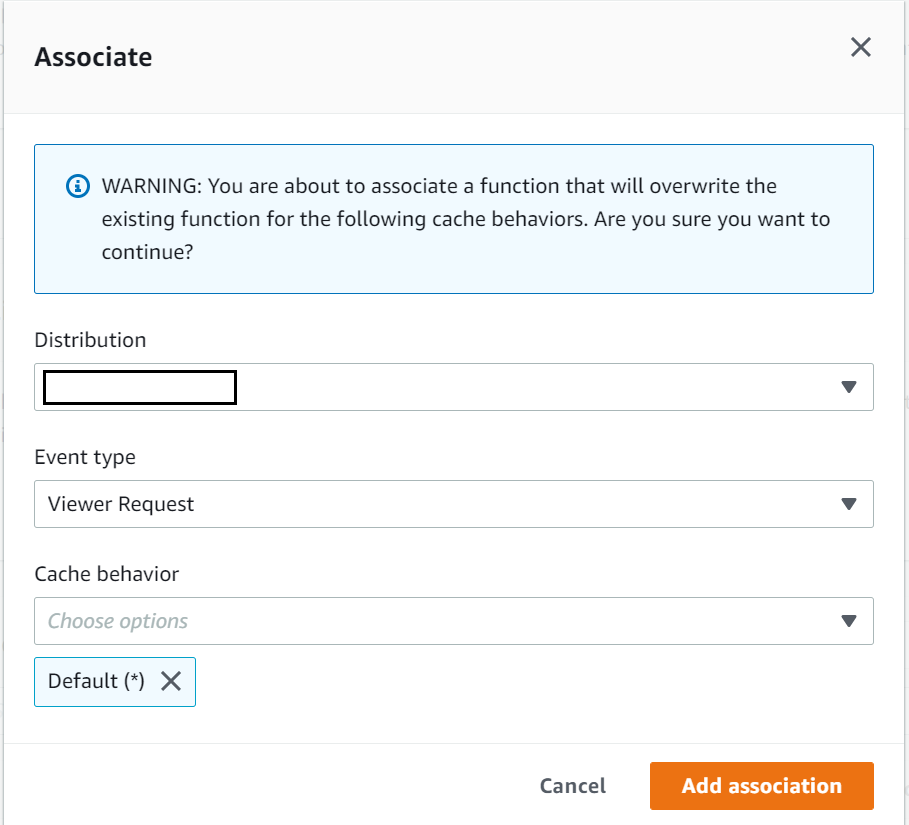Click the info icon in the warning banner
909x825 pixels.
[x=77, y=187]
